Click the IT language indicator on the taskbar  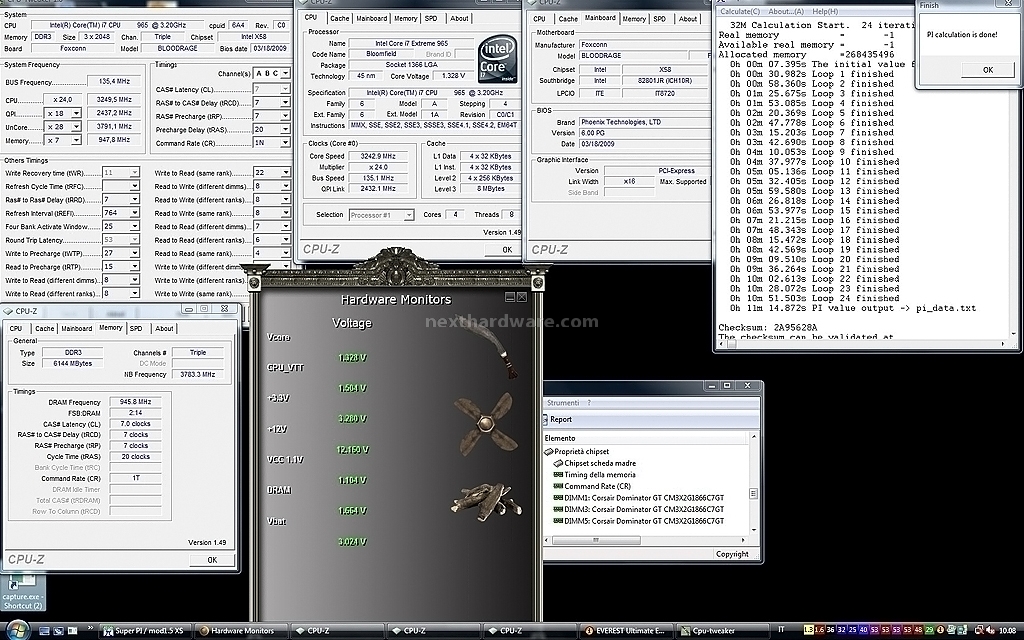pyautogui.click(x=781, y=630)
